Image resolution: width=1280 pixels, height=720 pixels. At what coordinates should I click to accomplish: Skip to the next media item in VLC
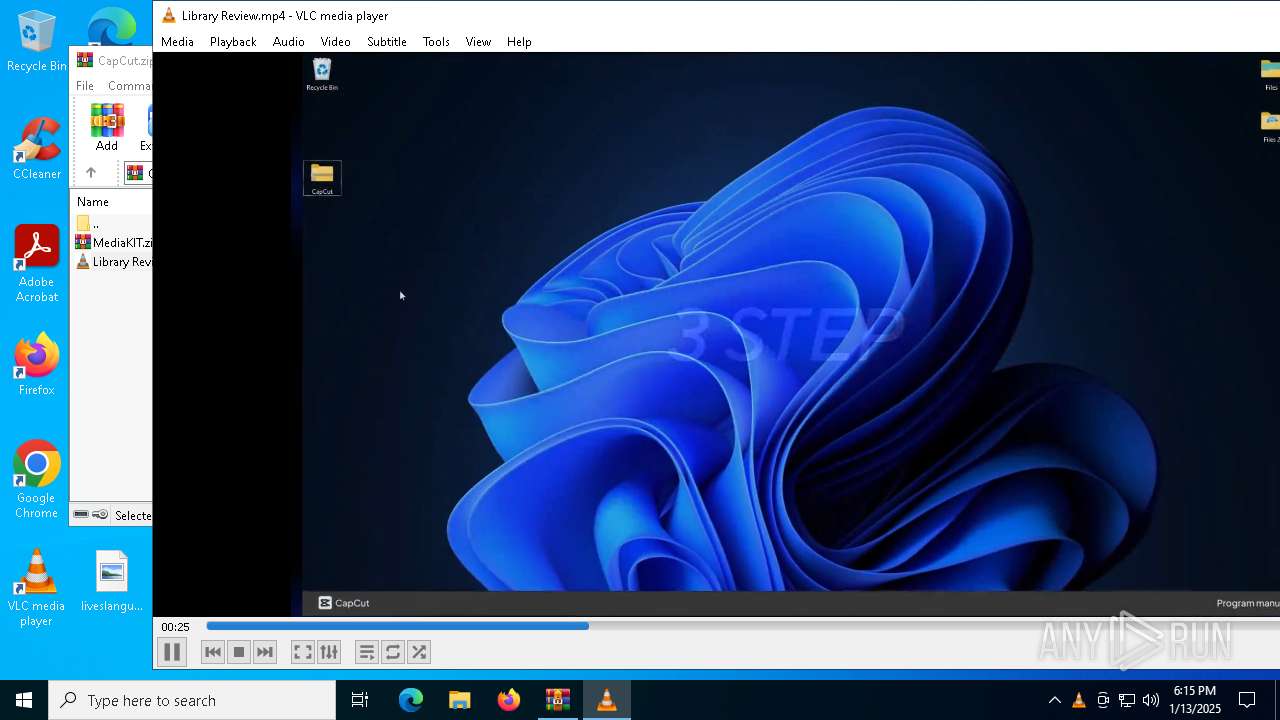[x=265, y=652]
